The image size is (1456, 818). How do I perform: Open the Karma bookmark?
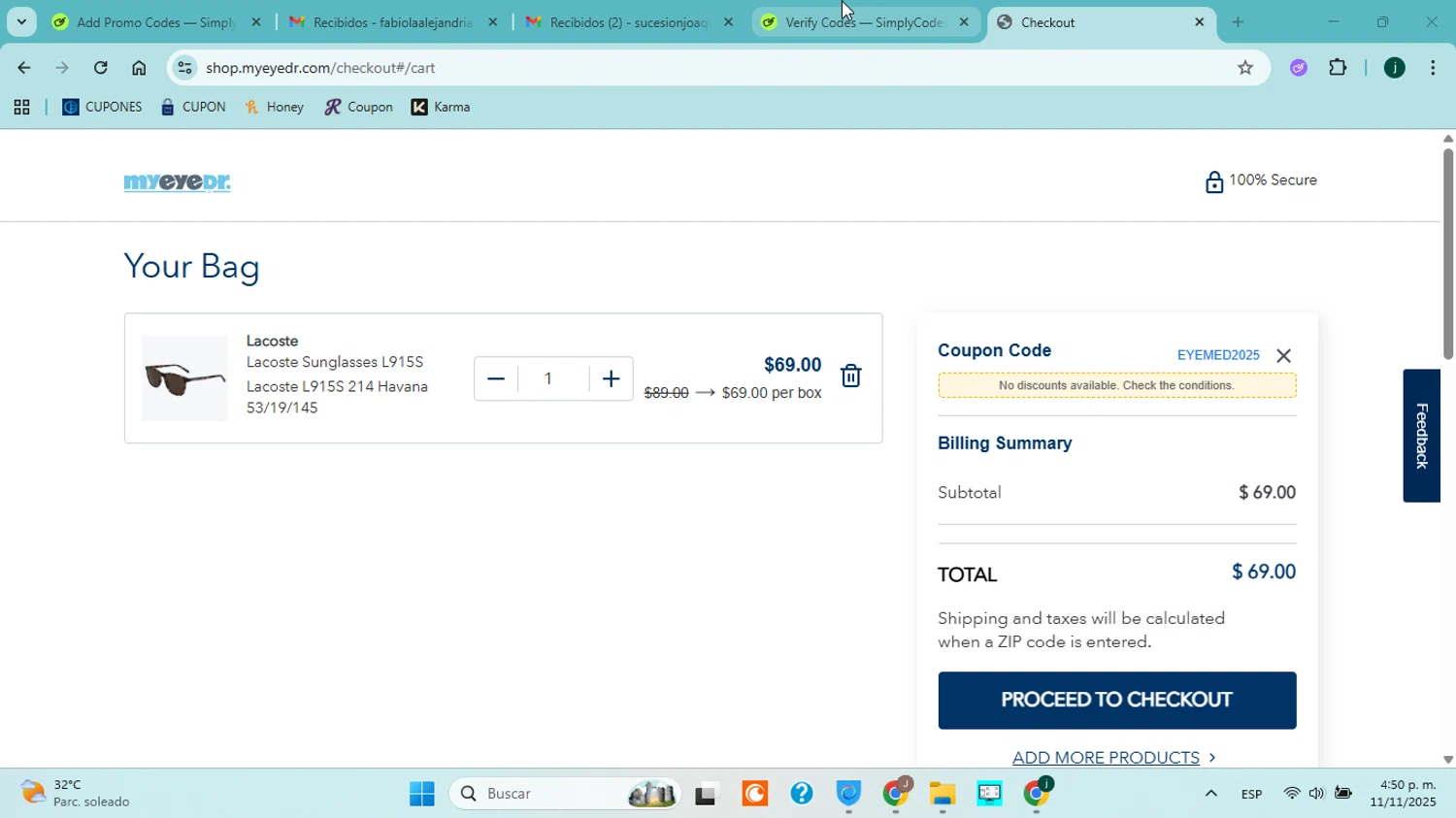[441, 108]
